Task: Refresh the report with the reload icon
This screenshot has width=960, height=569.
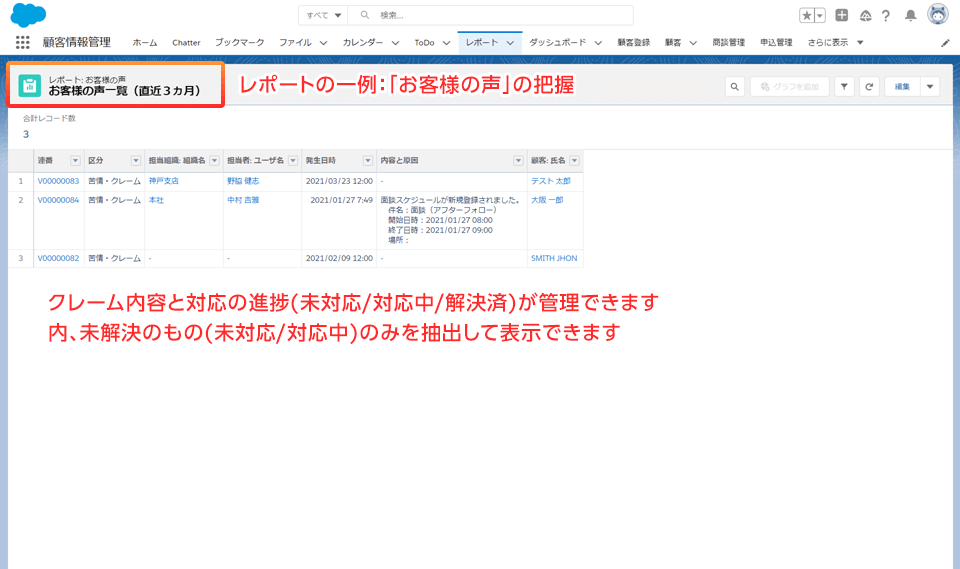Action: 870,87
